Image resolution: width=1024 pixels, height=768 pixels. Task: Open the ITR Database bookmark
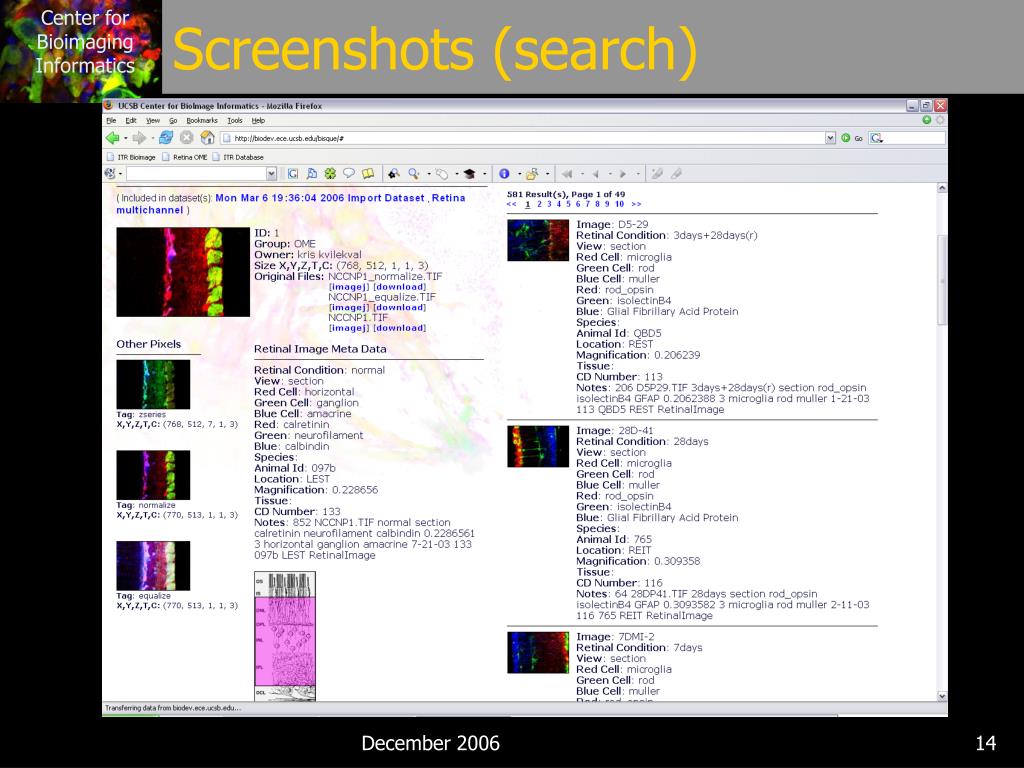(x=238, y=157)
